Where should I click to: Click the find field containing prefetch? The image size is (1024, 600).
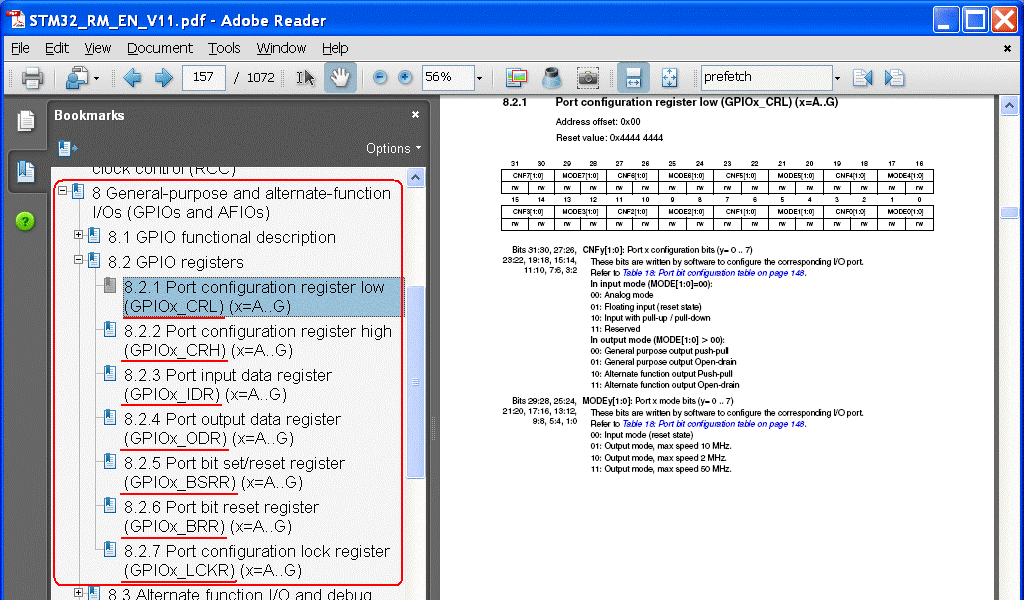coord(765,78)
